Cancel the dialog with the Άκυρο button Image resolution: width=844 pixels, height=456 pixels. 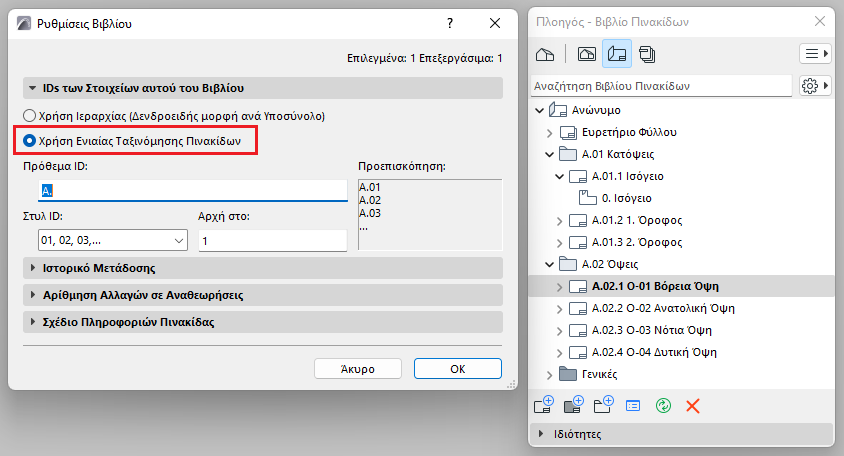coord(358,369)
